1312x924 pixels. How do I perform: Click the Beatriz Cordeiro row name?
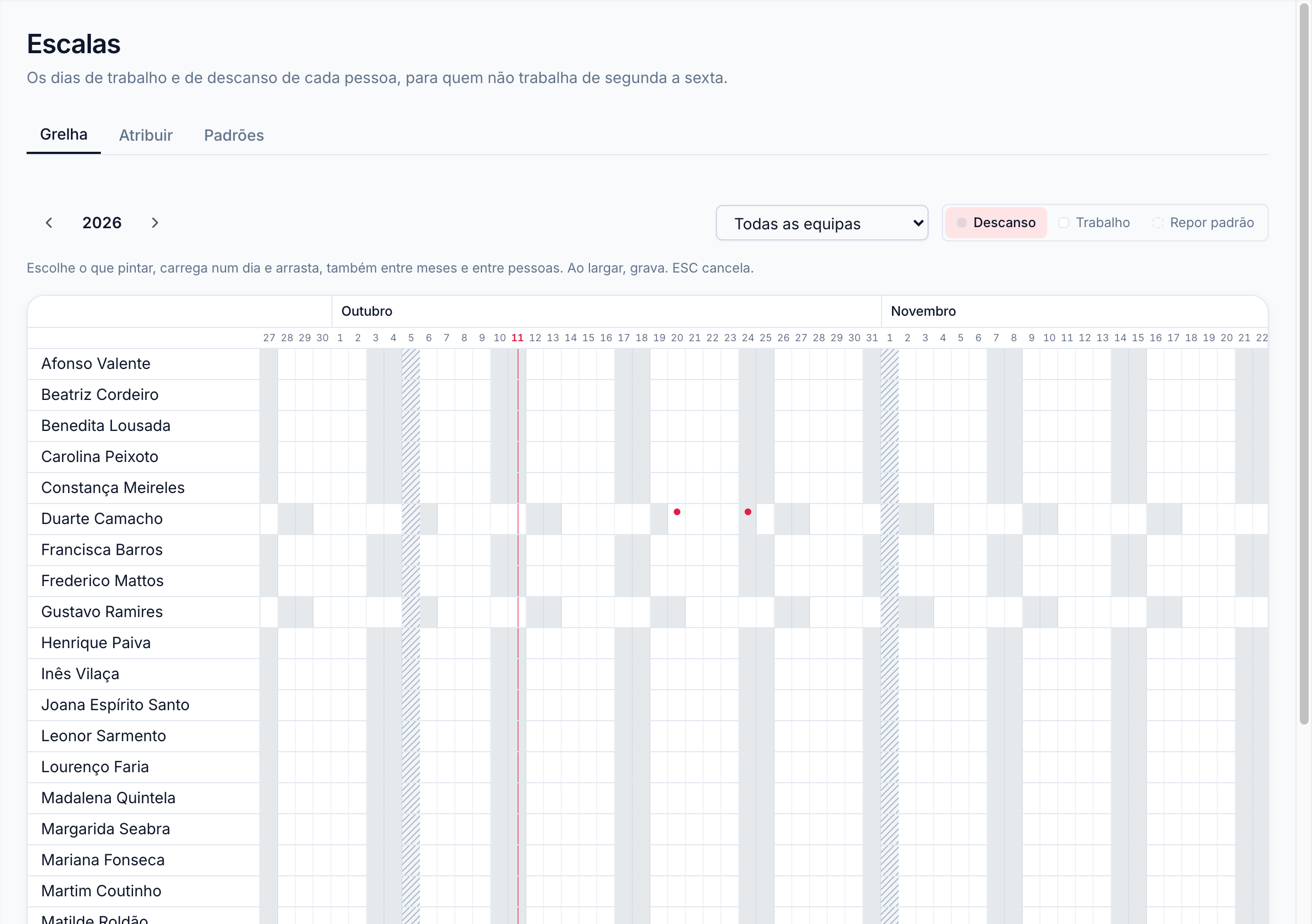click(x=100, y=395)
